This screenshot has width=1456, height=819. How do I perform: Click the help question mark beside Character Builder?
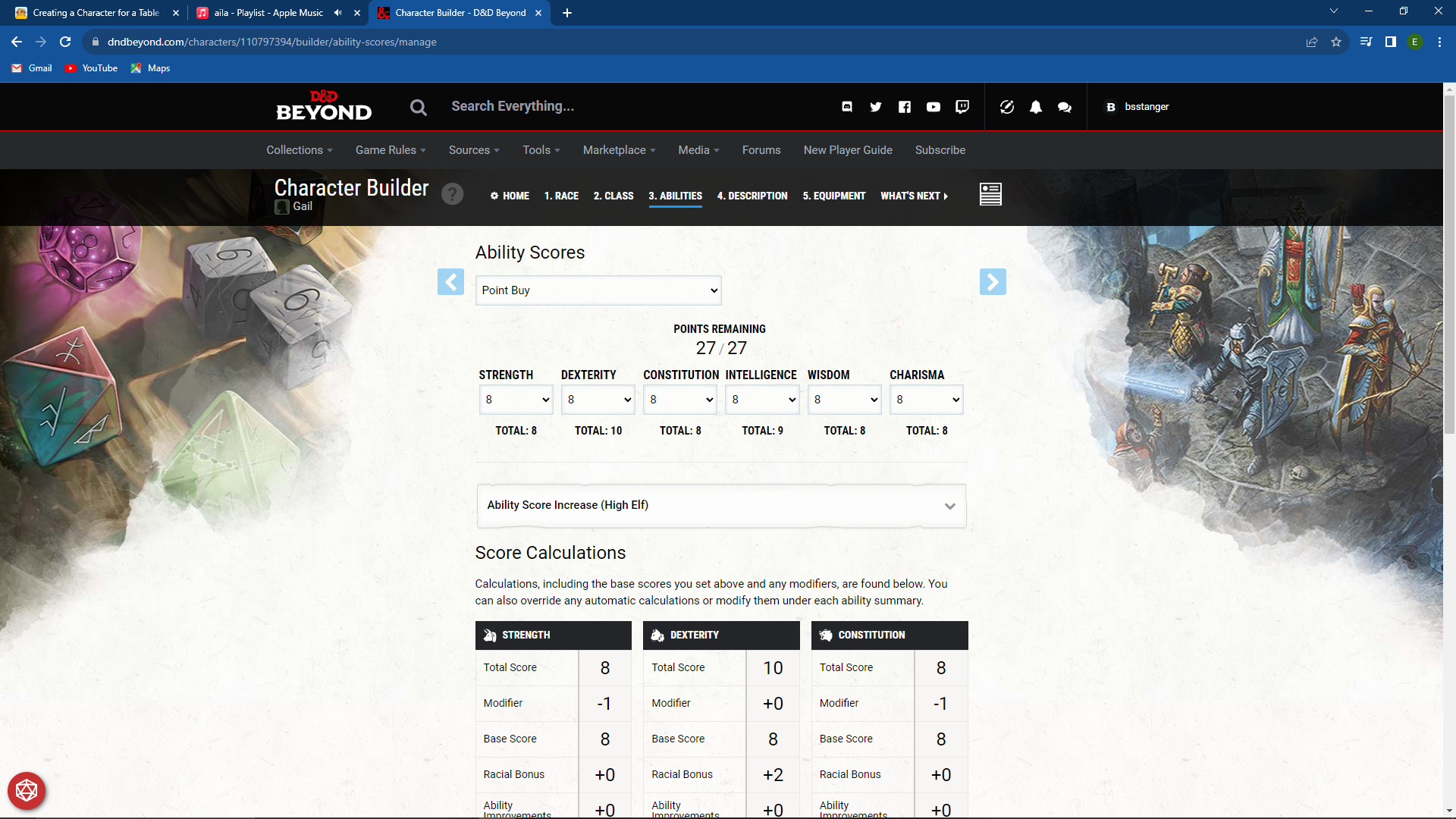(453, 194)
